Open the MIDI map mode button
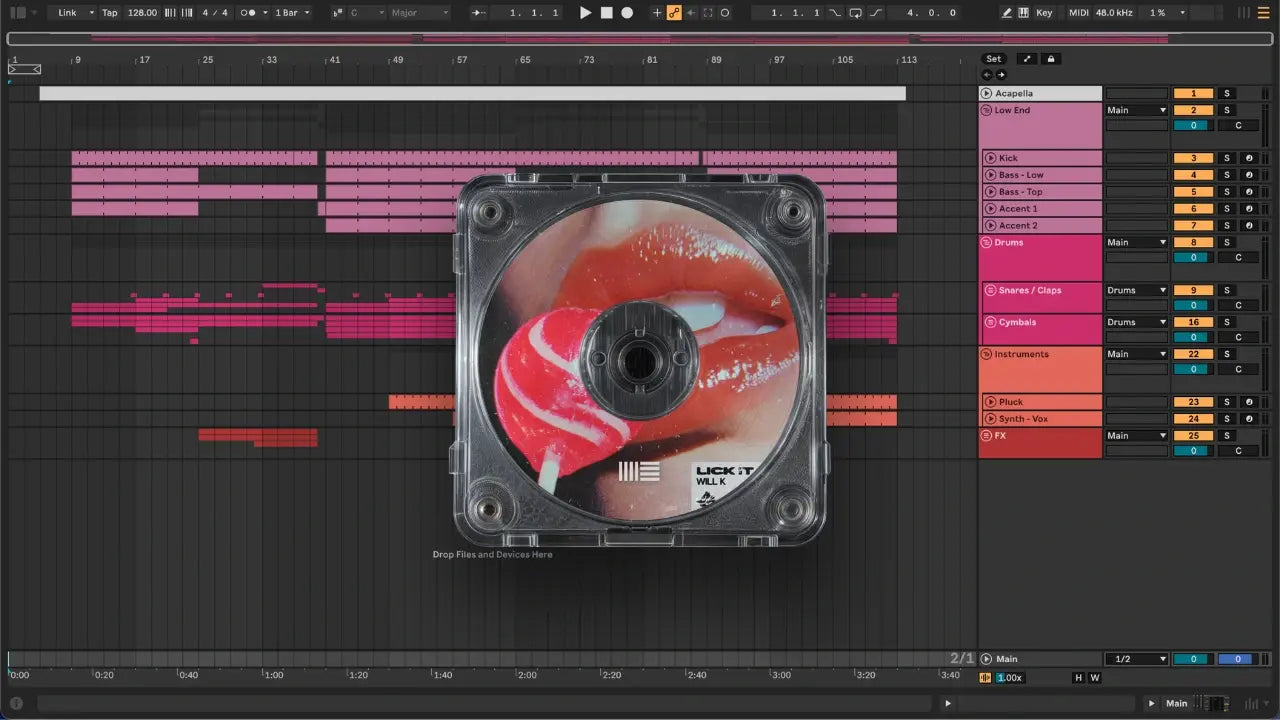The image size is (1280, 720). tap(1078, 13)
